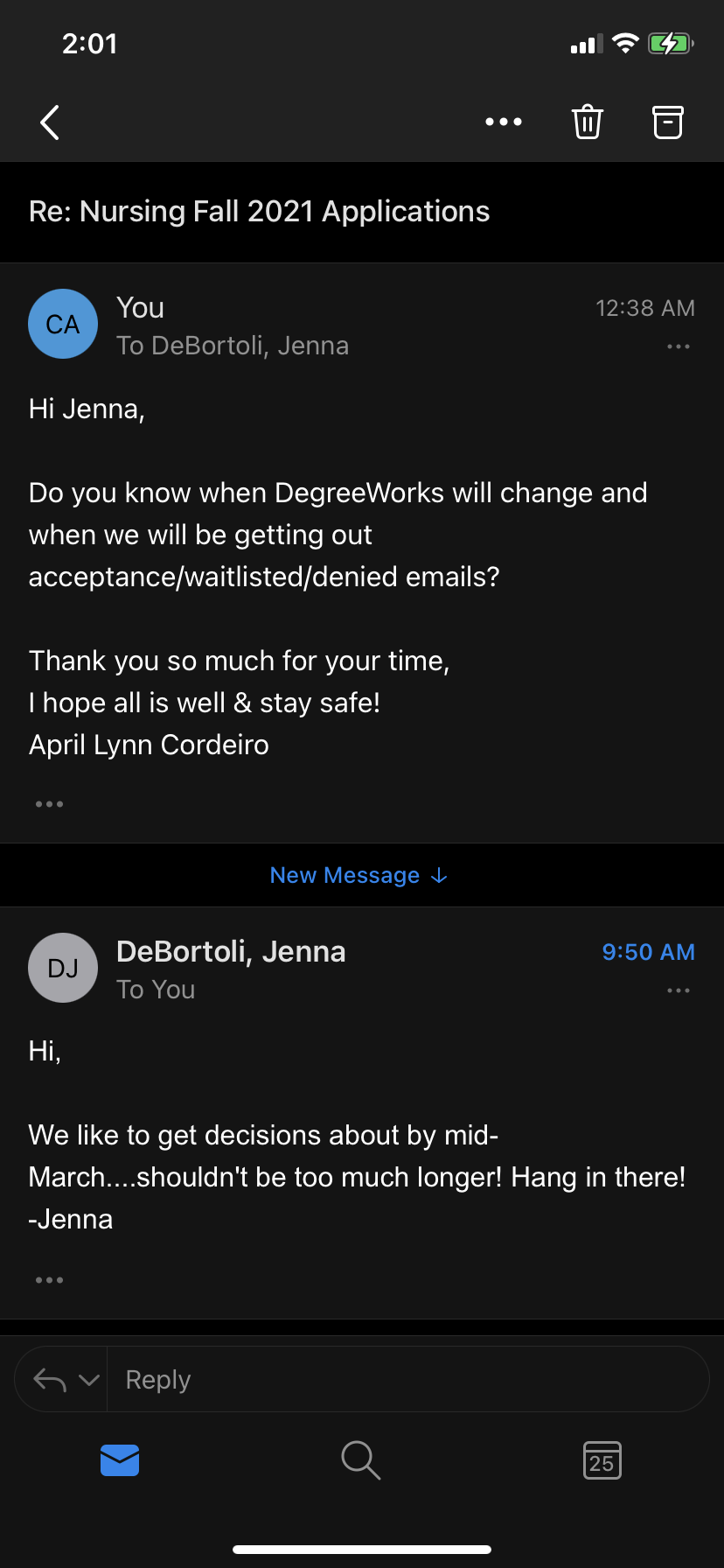The height and width of the screenshot is (1568, 724).
Task: Go back using the left chevron arrow
Action: click(x=50, y=122)
